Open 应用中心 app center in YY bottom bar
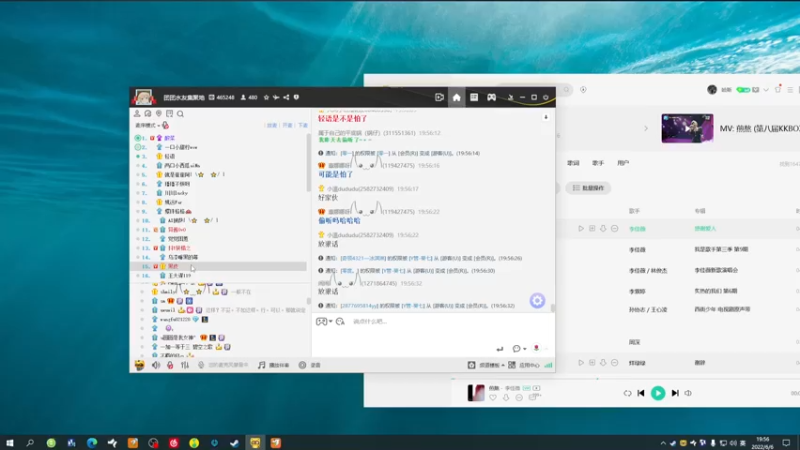Screen dimensions: 800x450 pyautogui.click(x=524, y=365)
